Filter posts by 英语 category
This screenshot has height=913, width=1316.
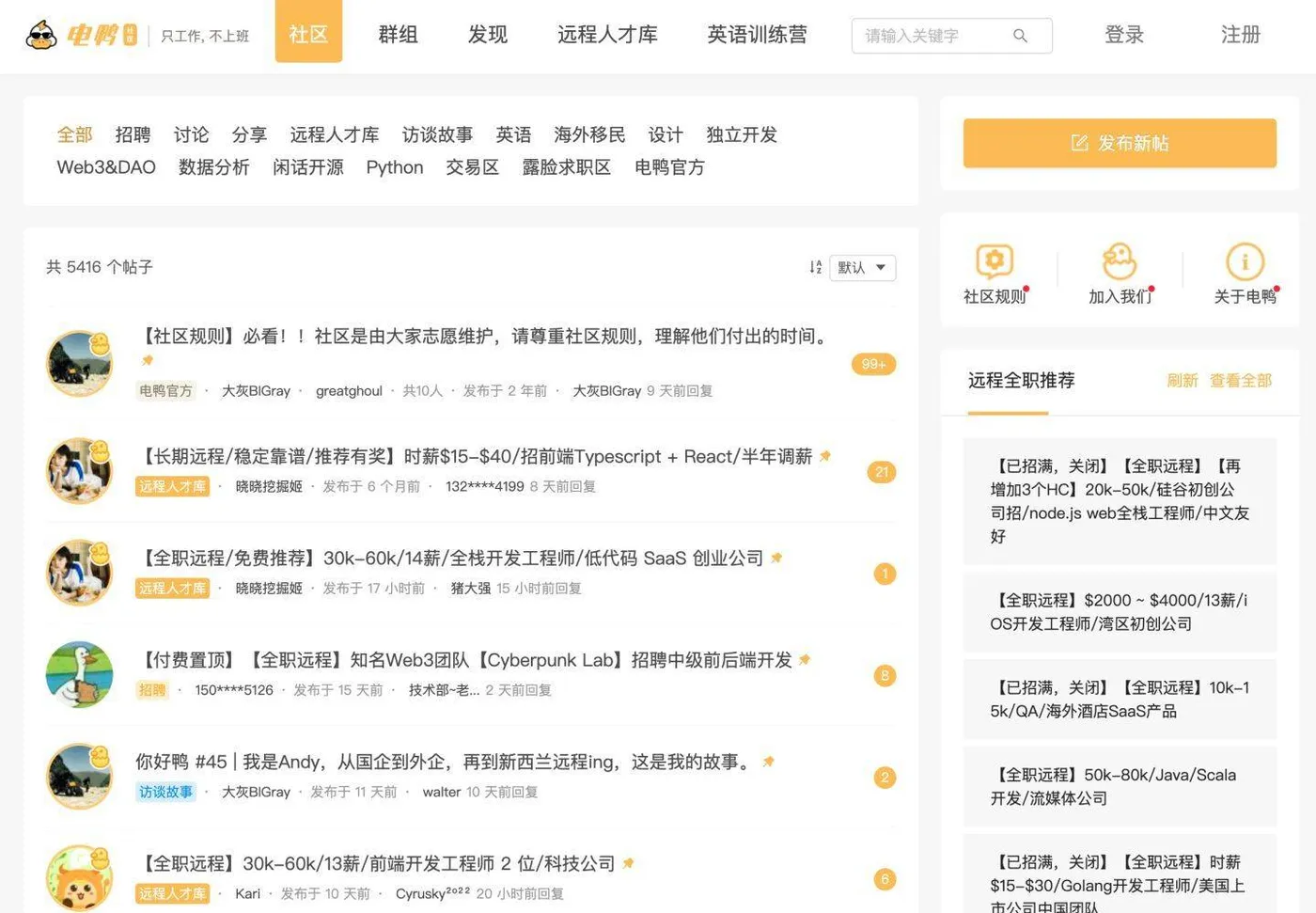point(513,134)
